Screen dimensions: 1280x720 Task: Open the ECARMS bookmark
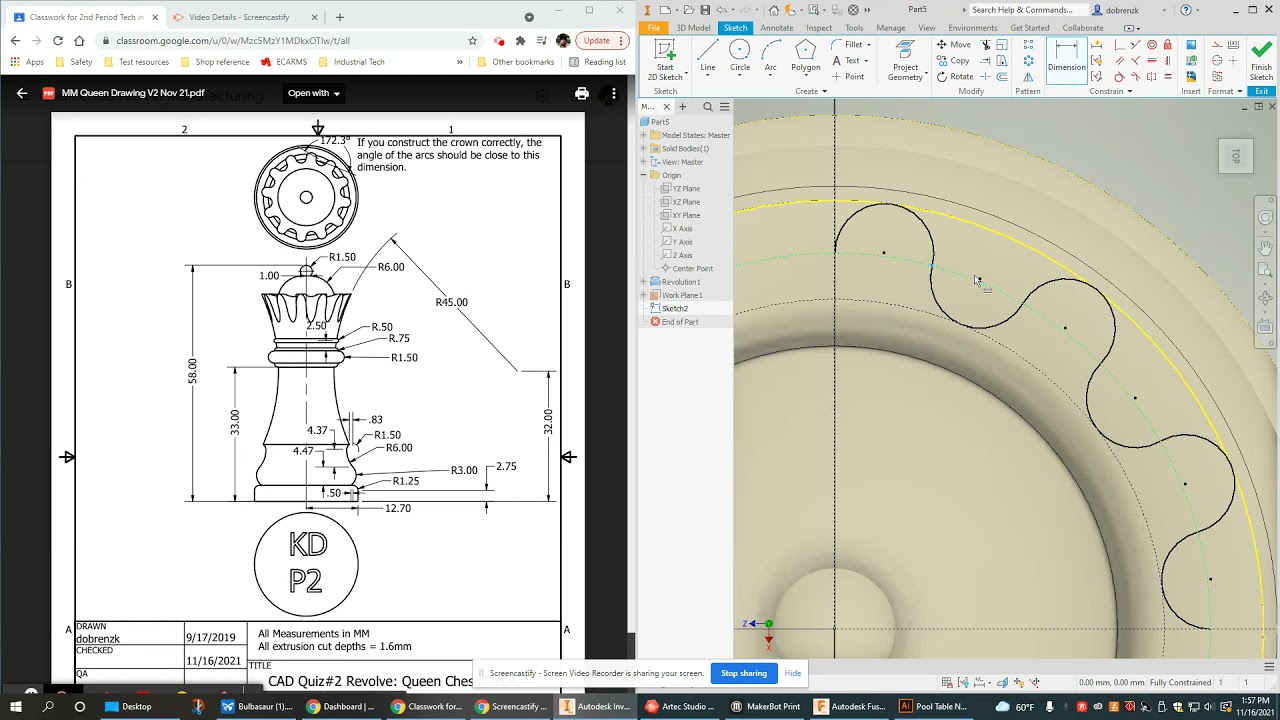pos(284,62)
